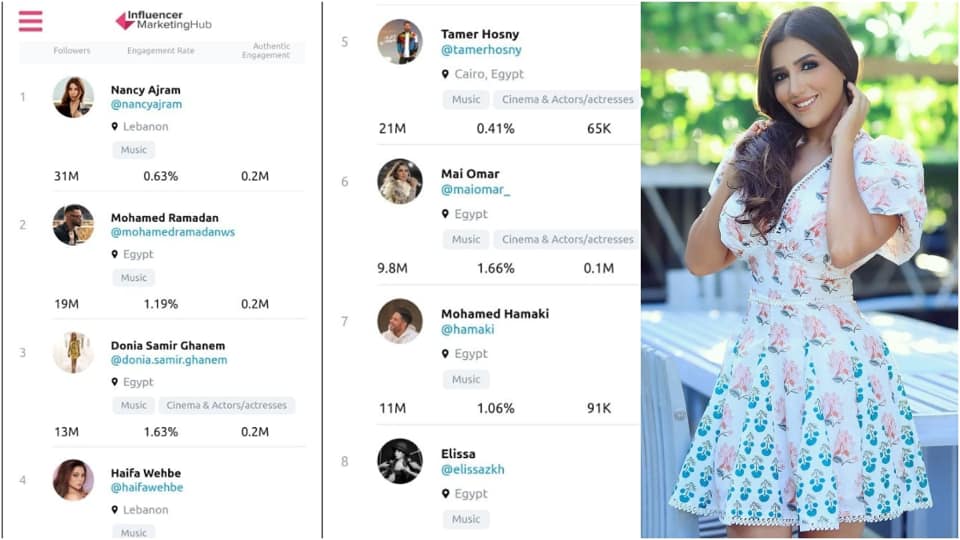Visit the @hamaki profile link

(468, 329)
